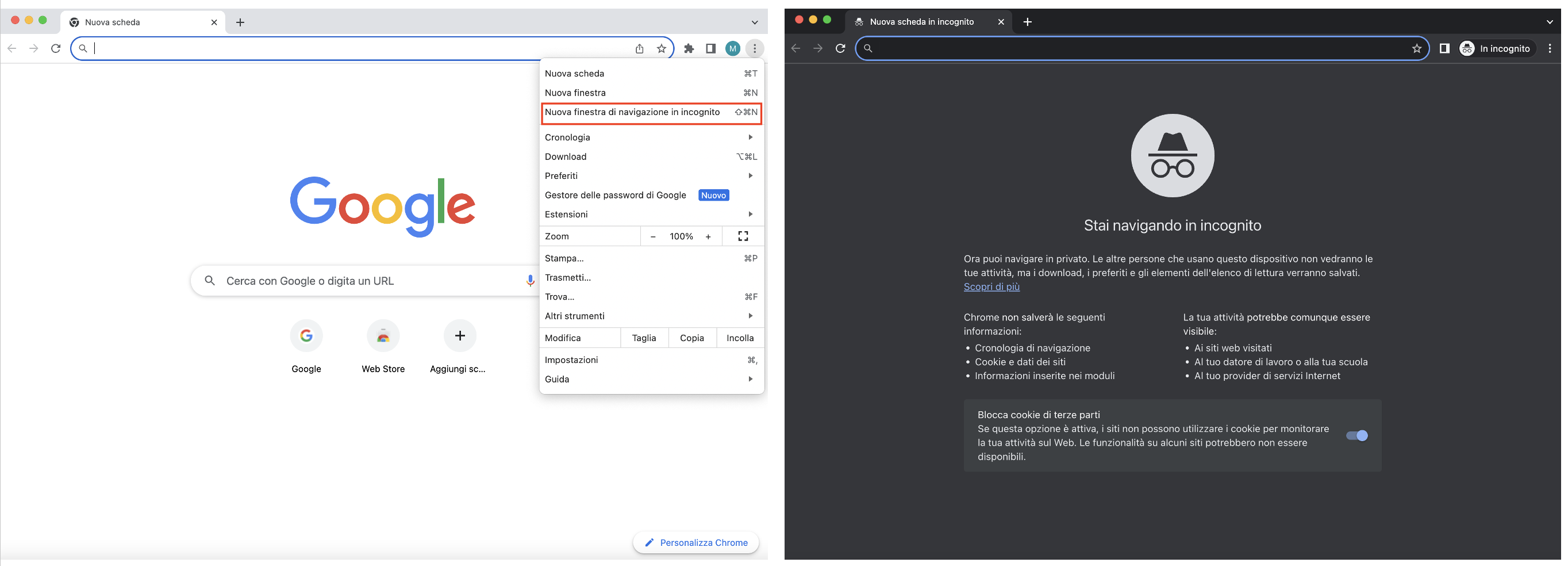The image size is (1568, 566).
Task: Click the Personalizza Chrome button
Action: coord(695,542)
